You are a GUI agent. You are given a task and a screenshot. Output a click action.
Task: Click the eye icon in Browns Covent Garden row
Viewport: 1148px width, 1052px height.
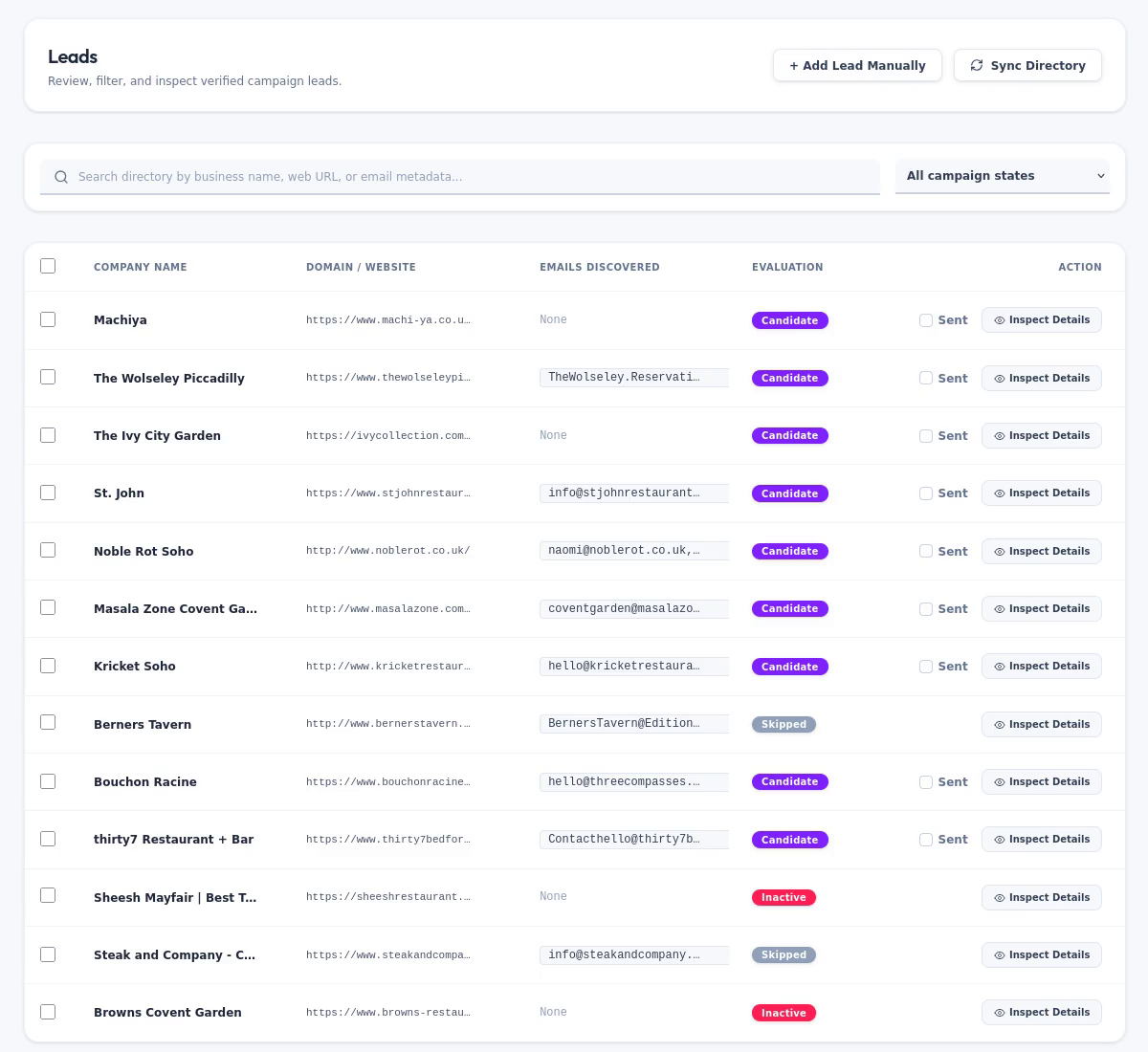pos(999,1013)
